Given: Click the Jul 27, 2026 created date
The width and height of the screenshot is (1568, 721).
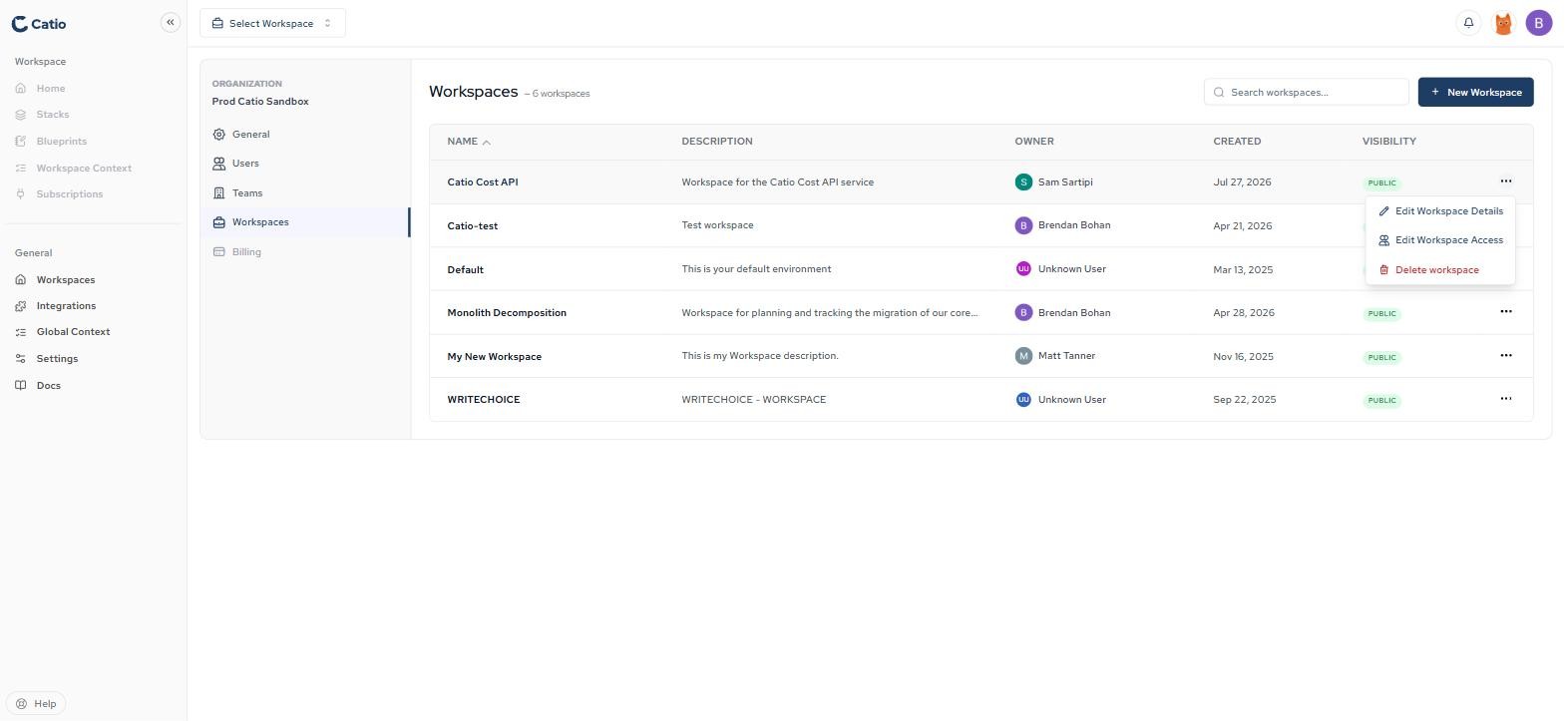Looking at the screenshot, I should (1242, 182).
